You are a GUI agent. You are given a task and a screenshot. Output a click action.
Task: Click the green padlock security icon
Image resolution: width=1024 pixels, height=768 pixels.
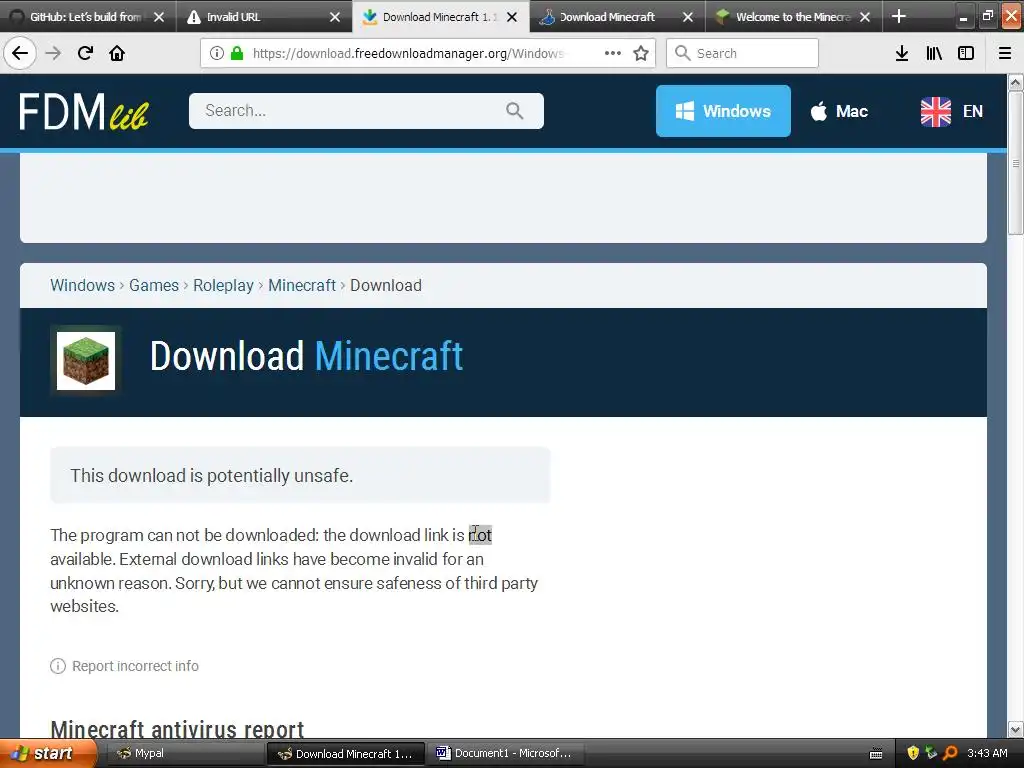pyautogui.click(x=237, y=53)
